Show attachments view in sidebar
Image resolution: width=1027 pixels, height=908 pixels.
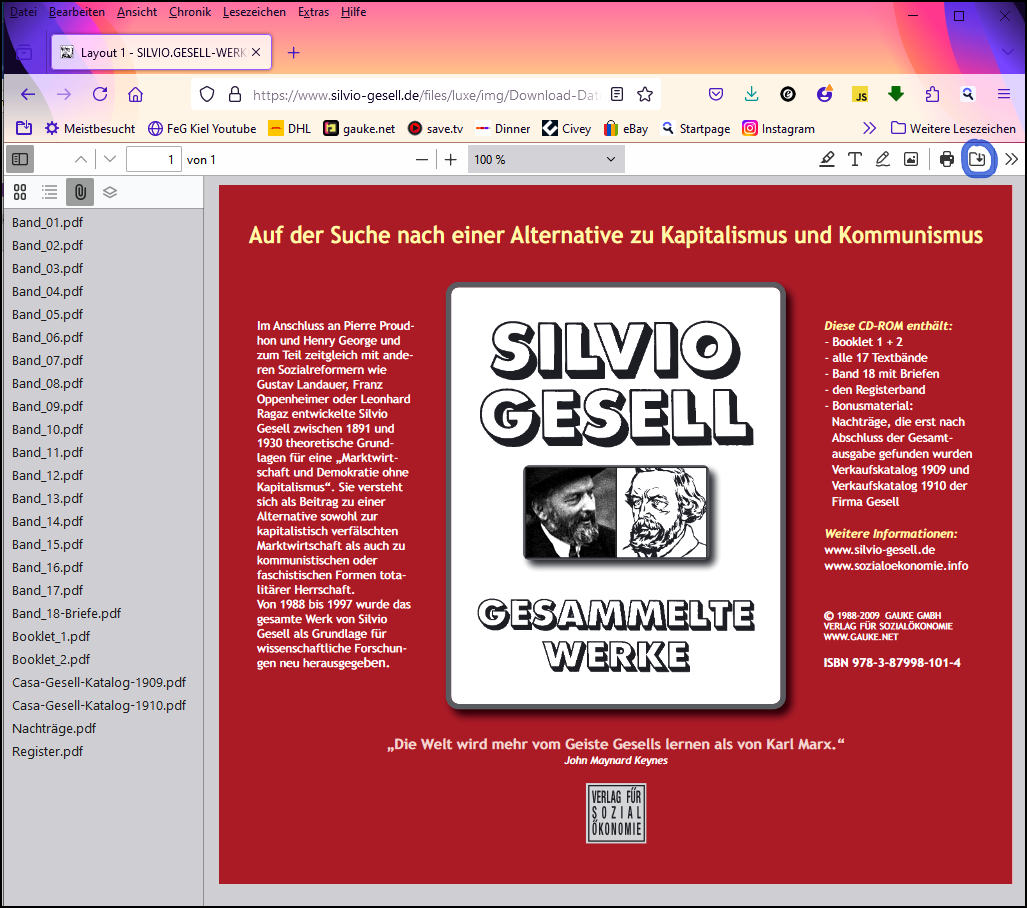click(80, 192)
